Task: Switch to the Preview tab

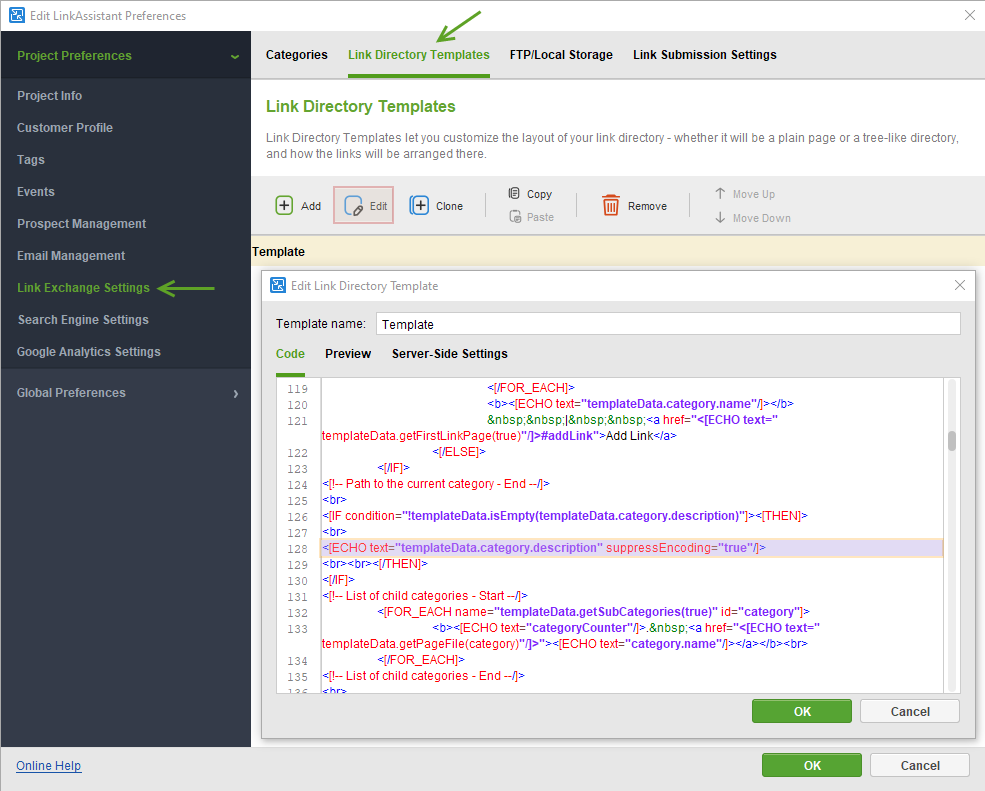Action: pyautogui.click(x=348, y=354)
